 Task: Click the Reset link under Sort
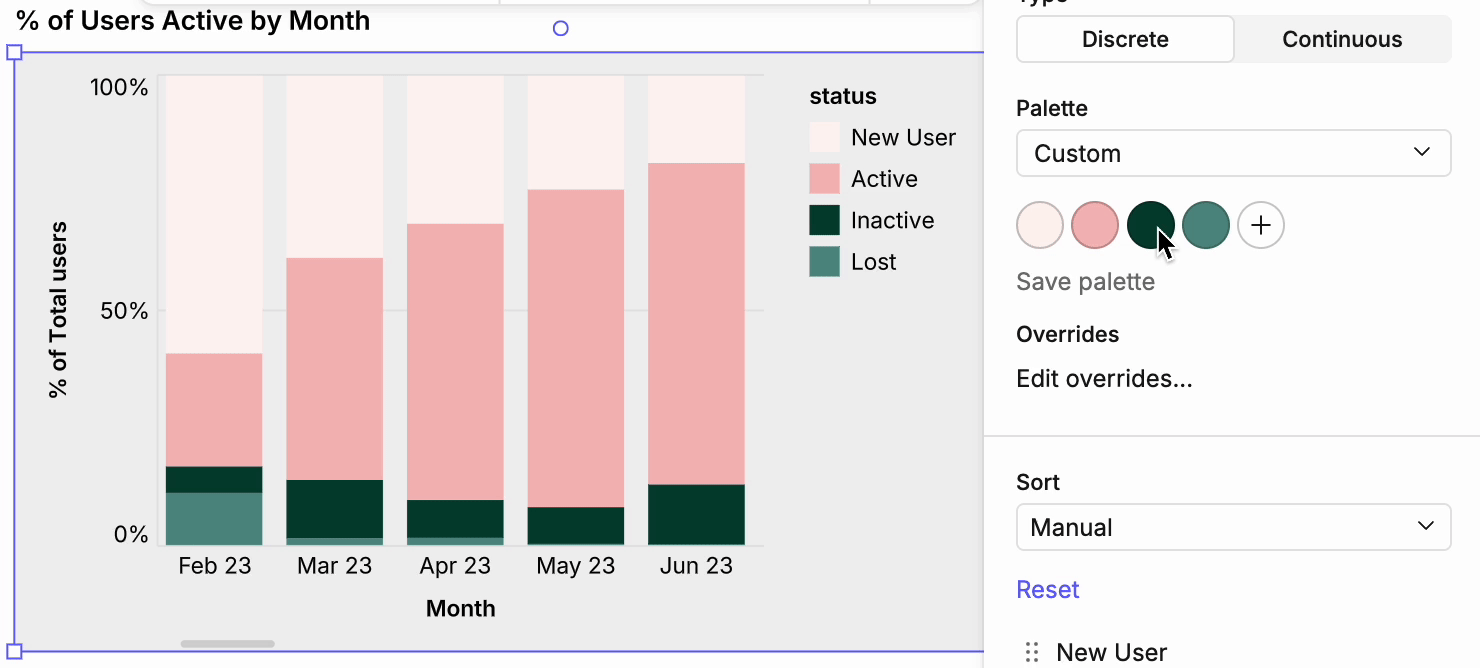(x=1048, y=589)
